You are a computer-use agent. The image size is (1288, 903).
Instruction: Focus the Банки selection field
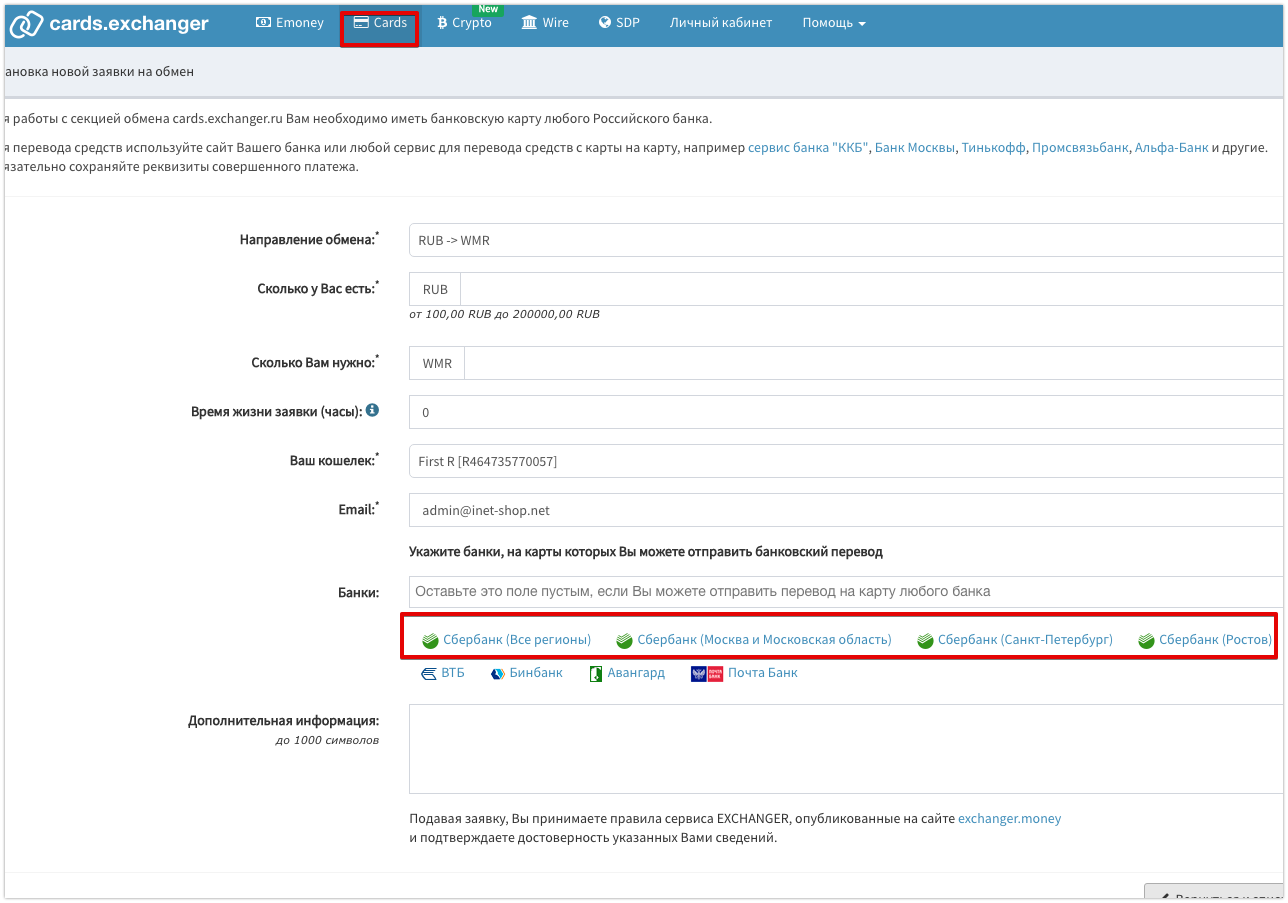coord(846,591)
